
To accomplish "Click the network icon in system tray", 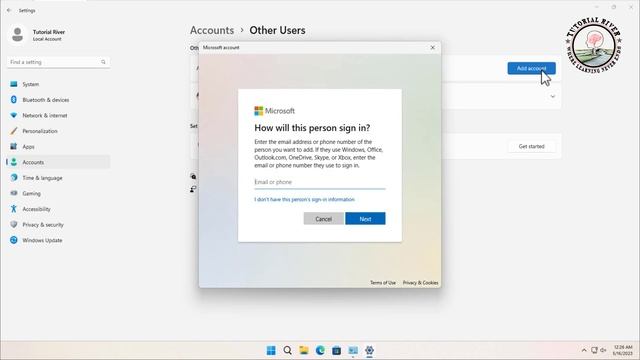I will [594, 350].
